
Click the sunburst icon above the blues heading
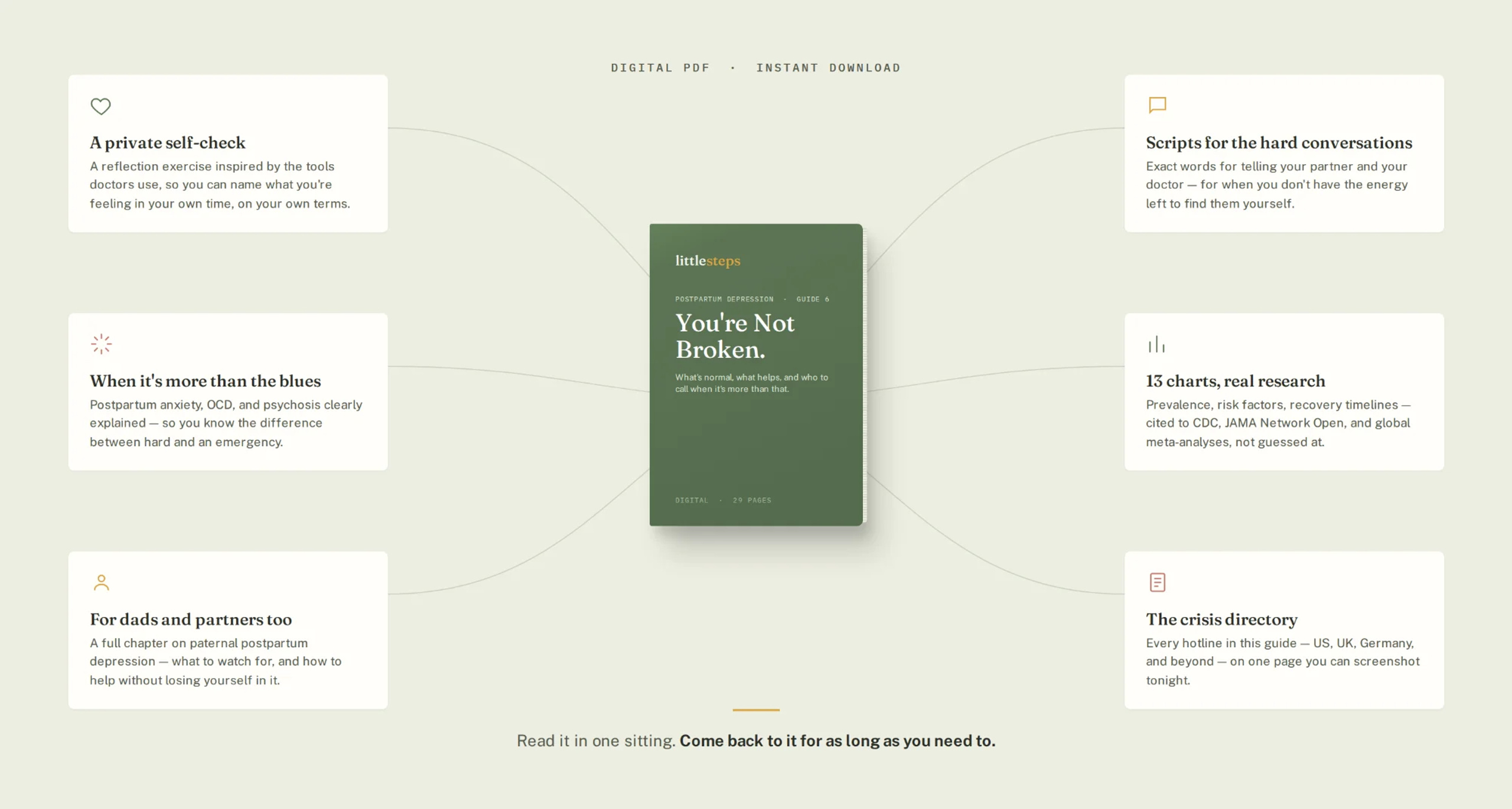(x=101, y=344)
